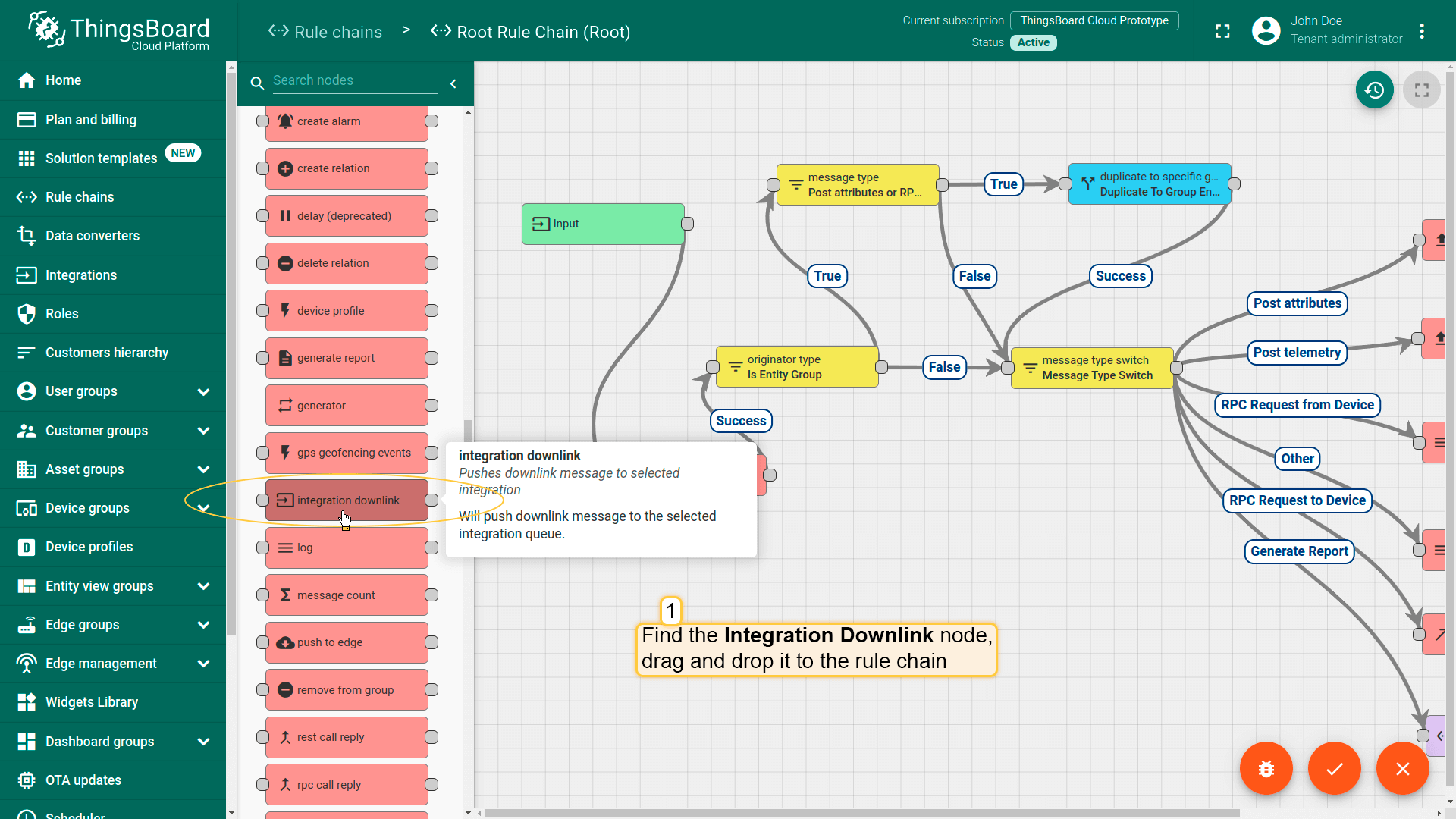The width and height of the screenshot is (1456, 819).
Task: Click the Search nodes input field
Action: 354,80
